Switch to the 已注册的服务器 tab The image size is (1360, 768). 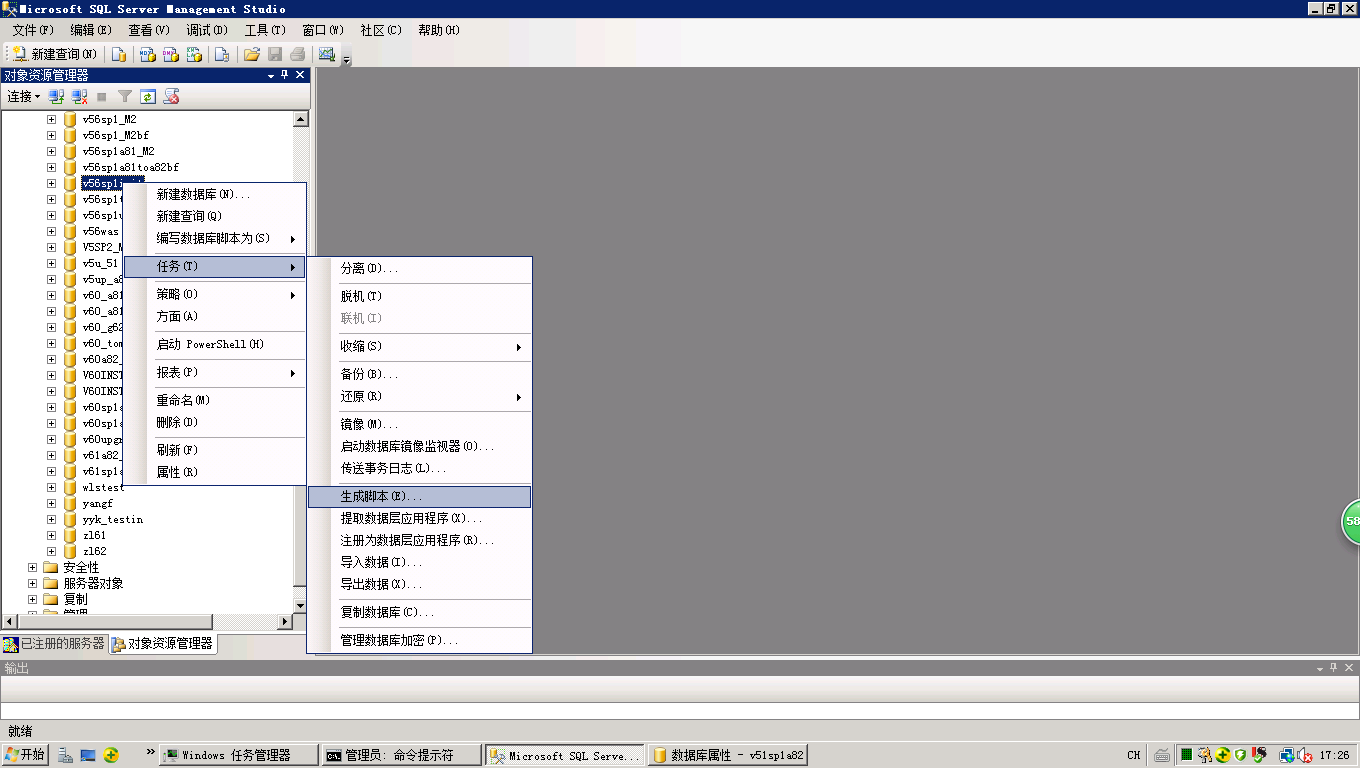coord(55,644)
